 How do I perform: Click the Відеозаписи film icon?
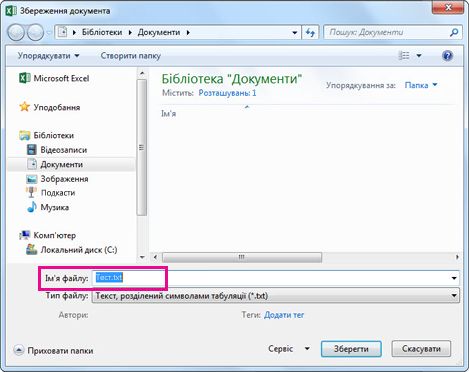point(32,150)
